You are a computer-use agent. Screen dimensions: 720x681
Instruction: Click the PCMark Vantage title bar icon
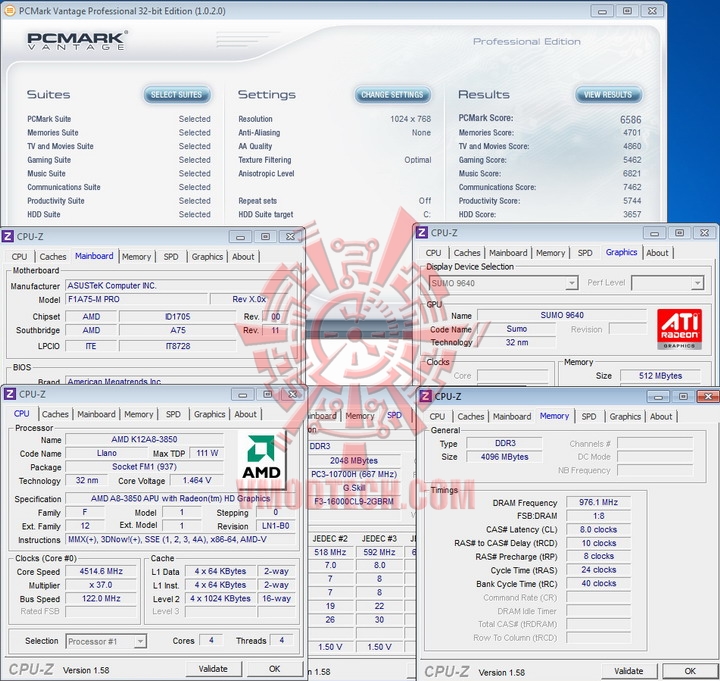tap(9, 11)
